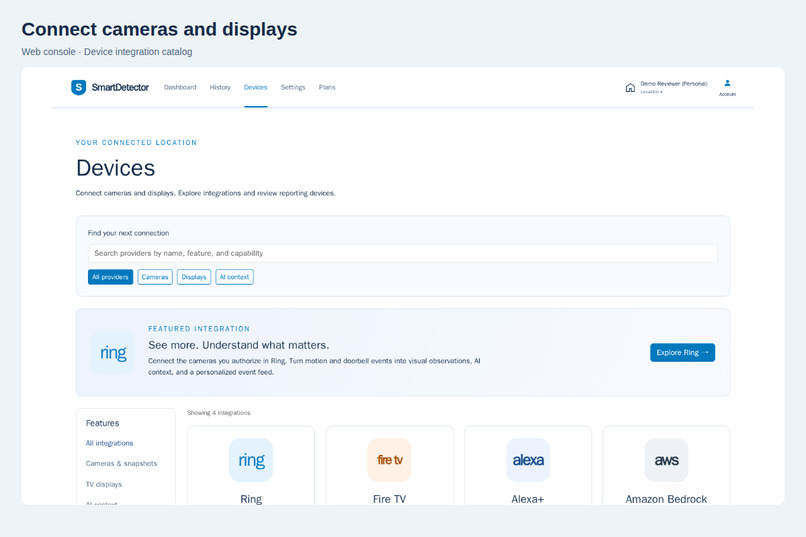Open the Settings tab
The width and height of the screenshot is (806, 537).
pos(293,87)
